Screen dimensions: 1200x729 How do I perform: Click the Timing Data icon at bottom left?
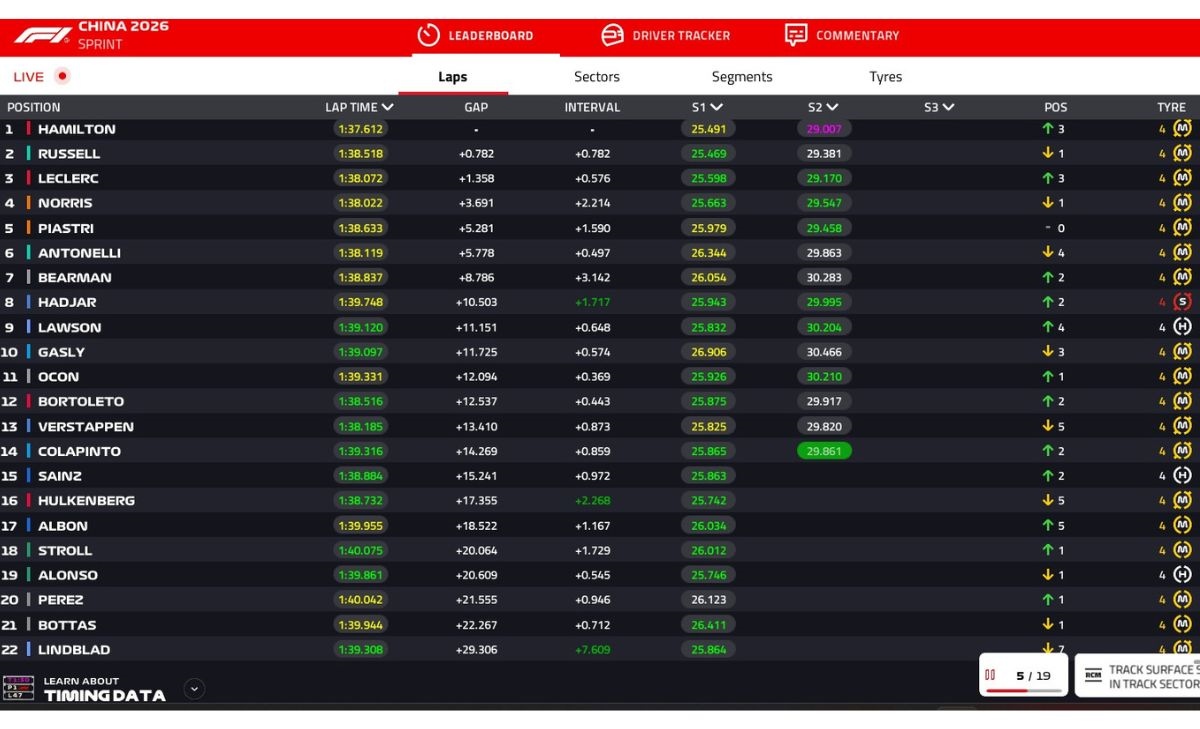point(19,688)
